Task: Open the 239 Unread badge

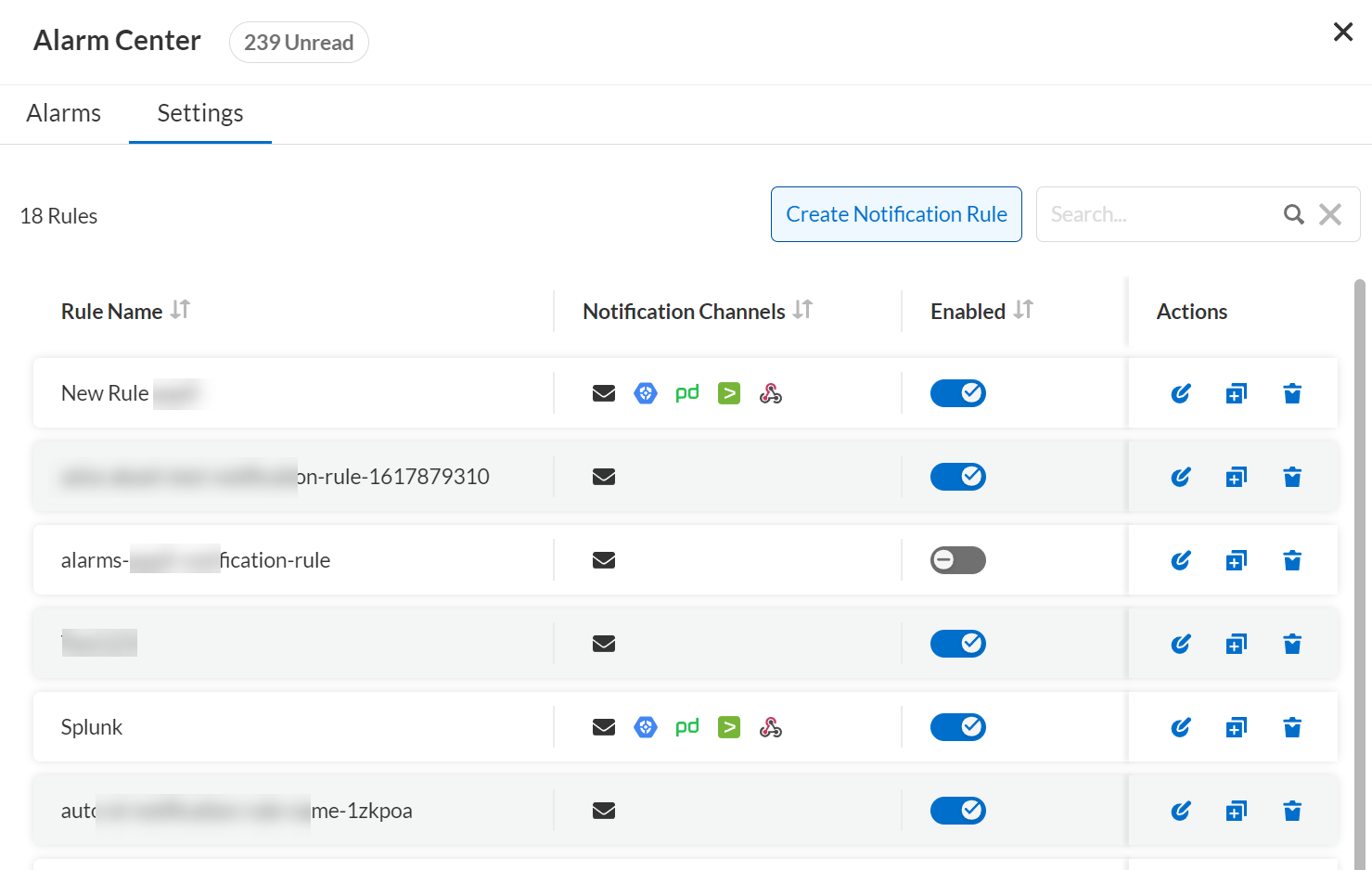Action: (x=299, y=43)
